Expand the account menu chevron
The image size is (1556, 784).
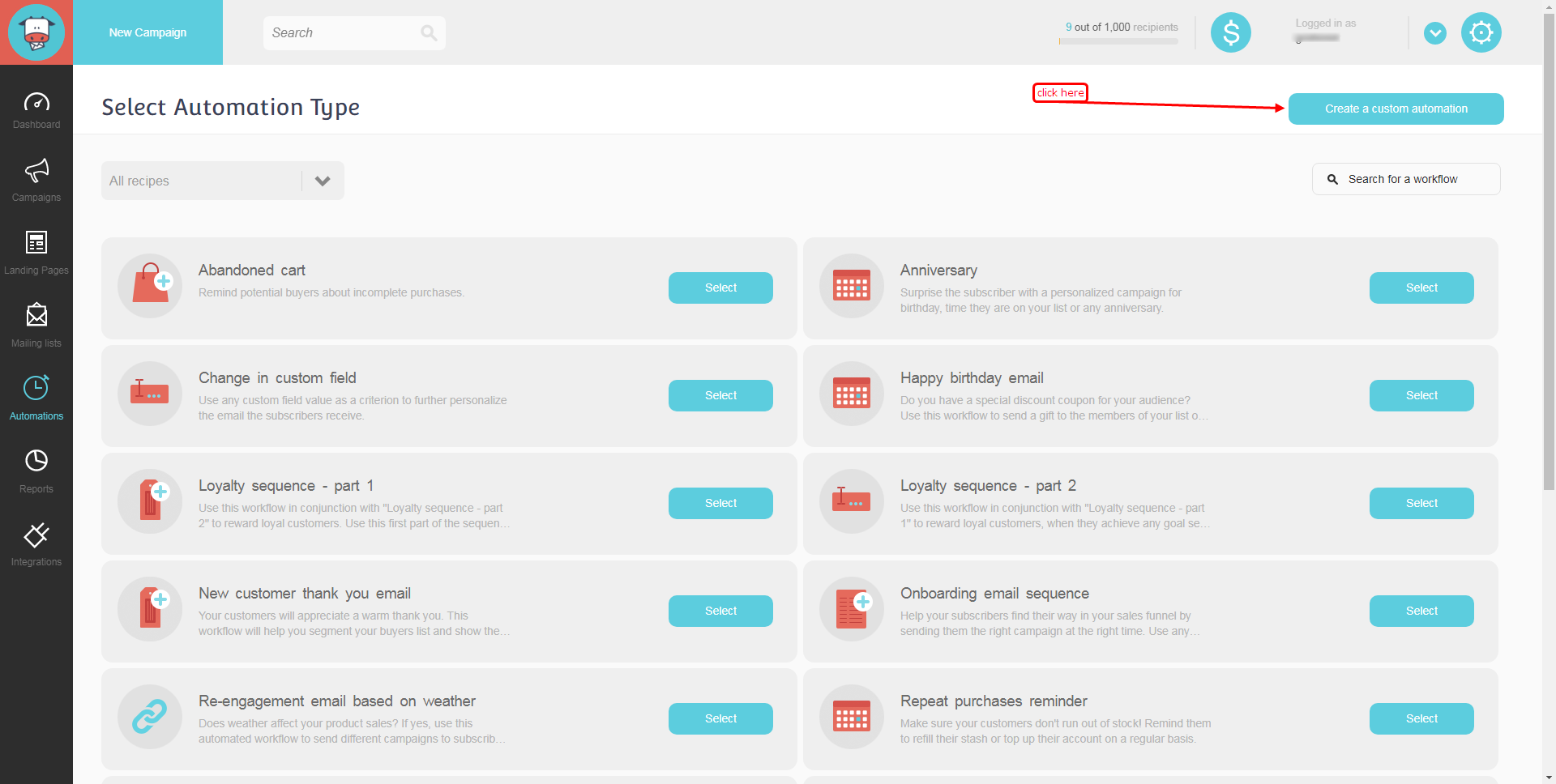(1434, 33)
